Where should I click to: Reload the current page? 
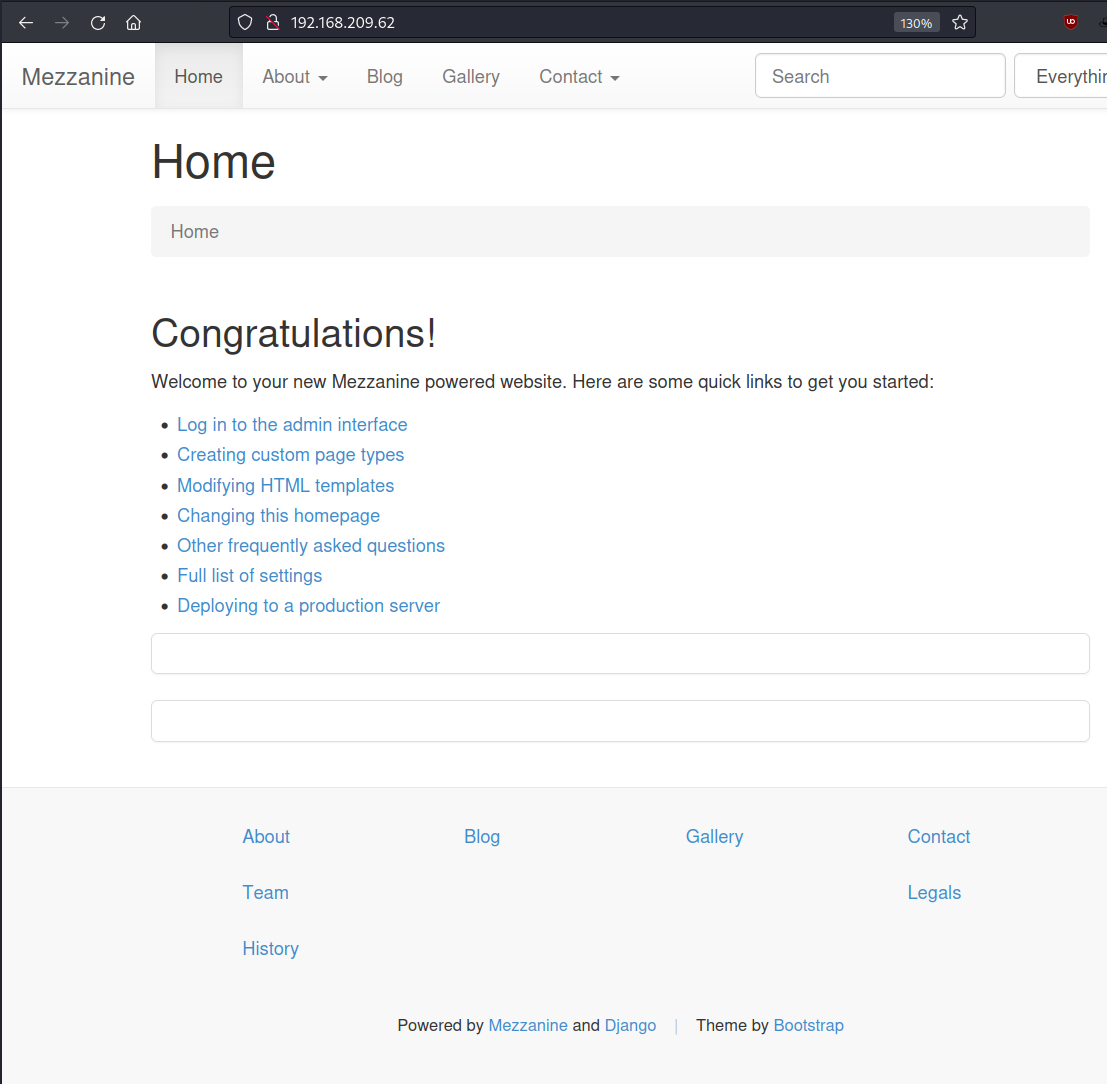pyautogui.click(x=98, y=23)
